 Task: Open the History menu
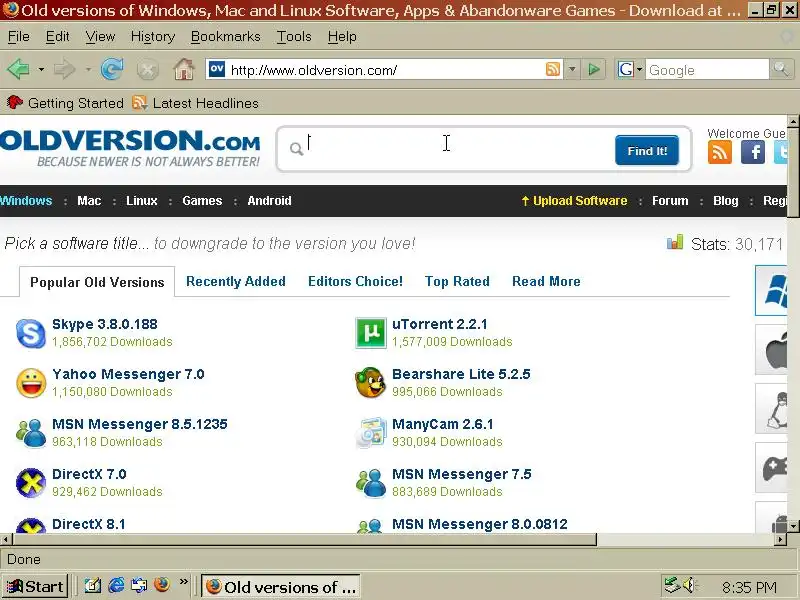[153, 37]
